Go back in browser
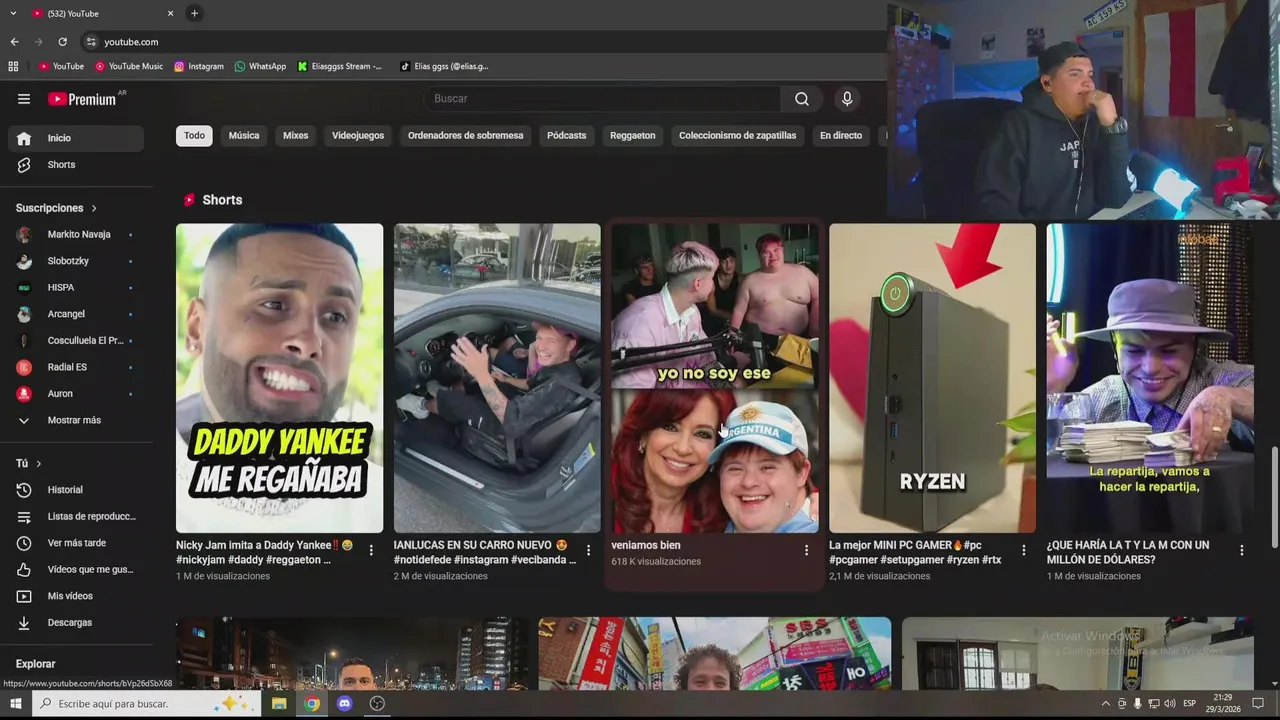 tap(14, 42)
